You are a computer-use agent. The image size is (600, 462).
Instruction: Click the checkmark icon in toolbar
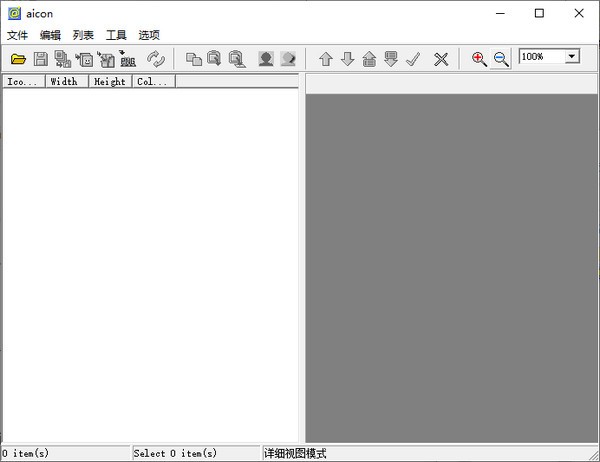413,59
